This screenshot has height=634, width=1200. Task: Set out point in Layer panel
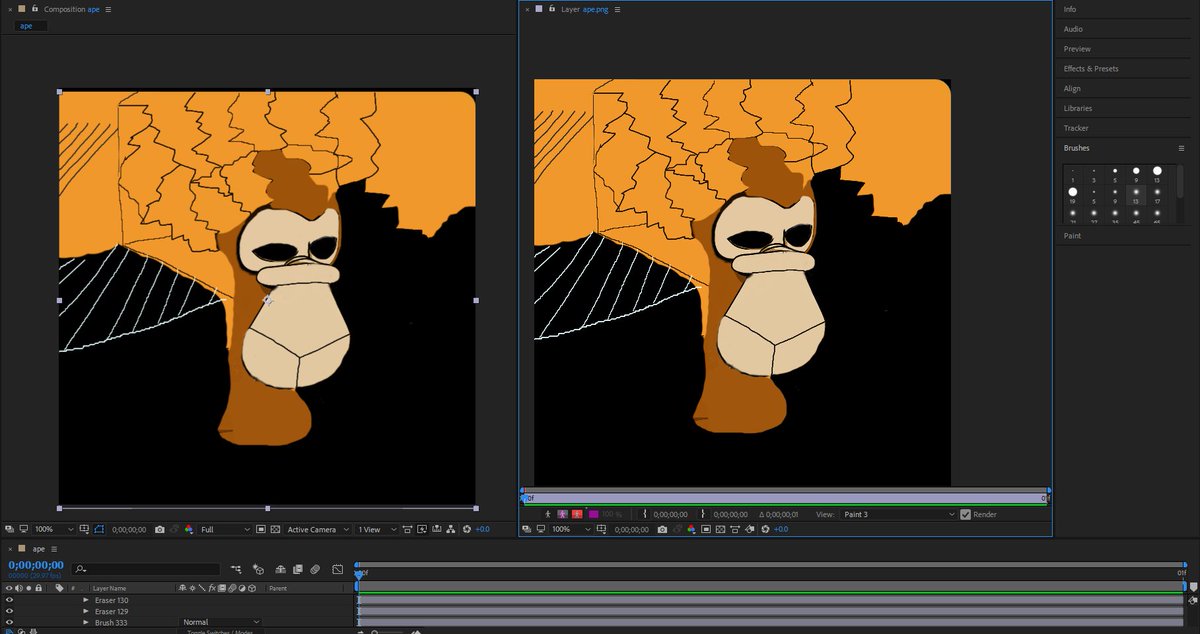tap(703, 514)
